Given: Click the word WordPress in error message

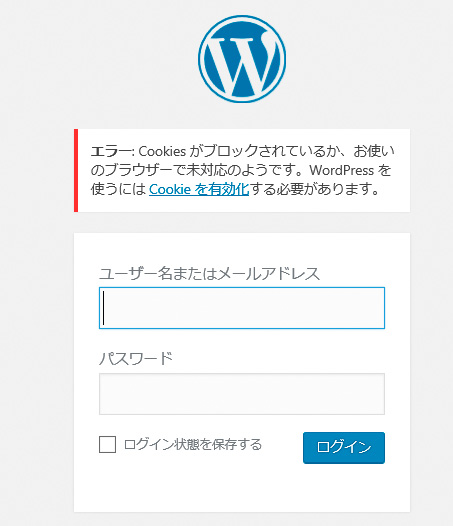Looking at the screenshot, I should pos(341,170).
